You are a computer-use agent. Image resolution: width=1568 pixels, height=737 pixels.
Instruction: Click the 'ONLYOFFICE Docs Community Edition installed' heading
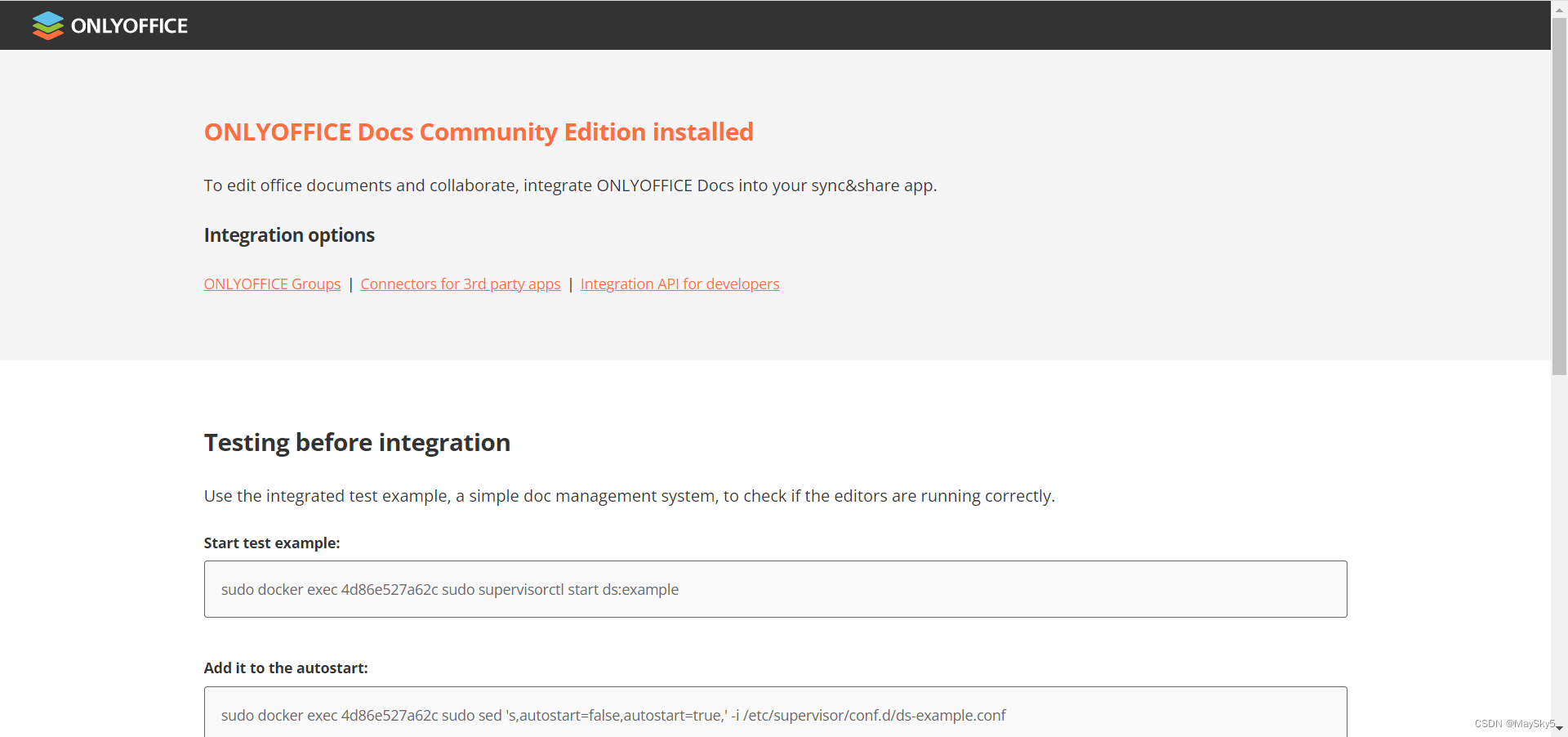pos(479,132)
